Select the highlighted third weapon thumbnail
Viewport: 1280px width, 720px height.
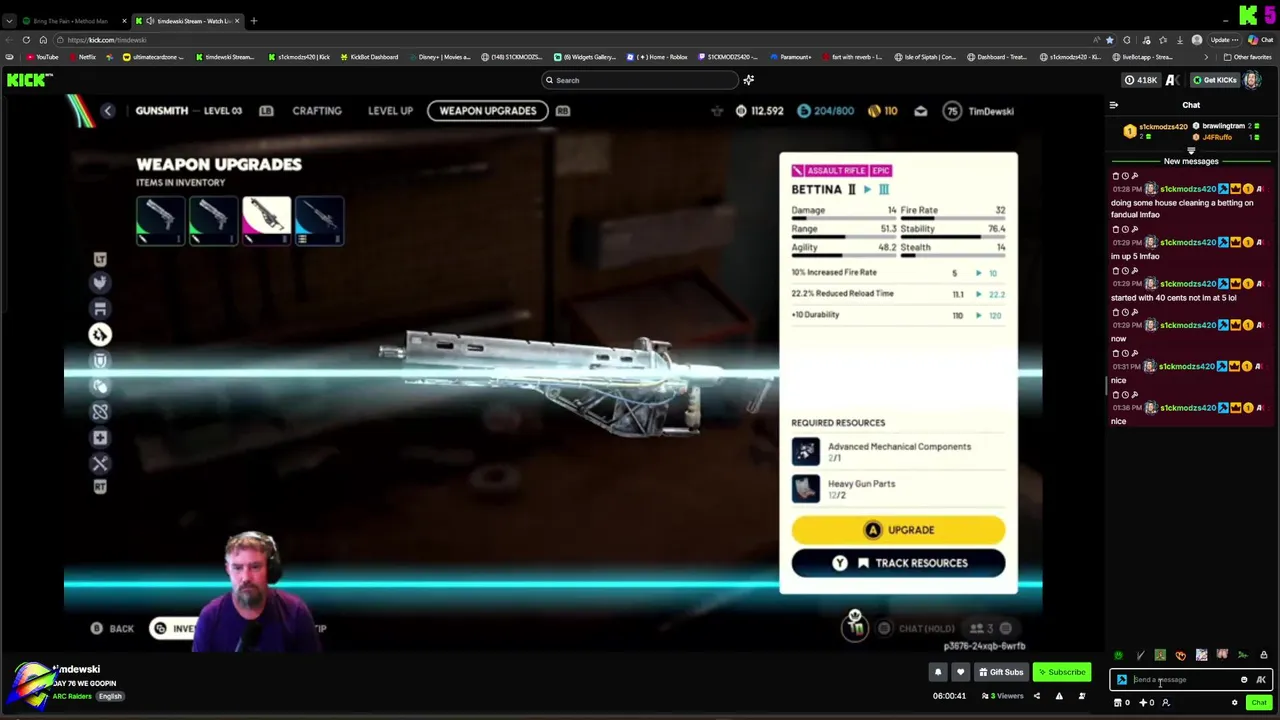266,220
